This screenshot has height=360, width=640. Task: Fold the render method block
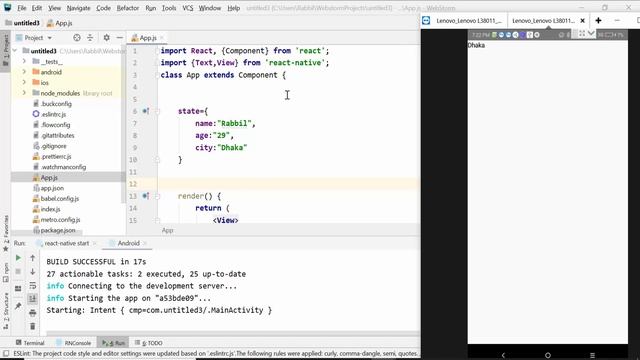coord(157,196)
